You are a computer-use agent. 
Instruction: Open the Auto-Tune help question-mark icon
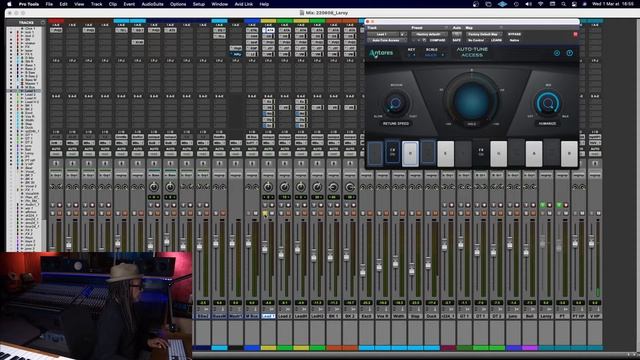569,53
